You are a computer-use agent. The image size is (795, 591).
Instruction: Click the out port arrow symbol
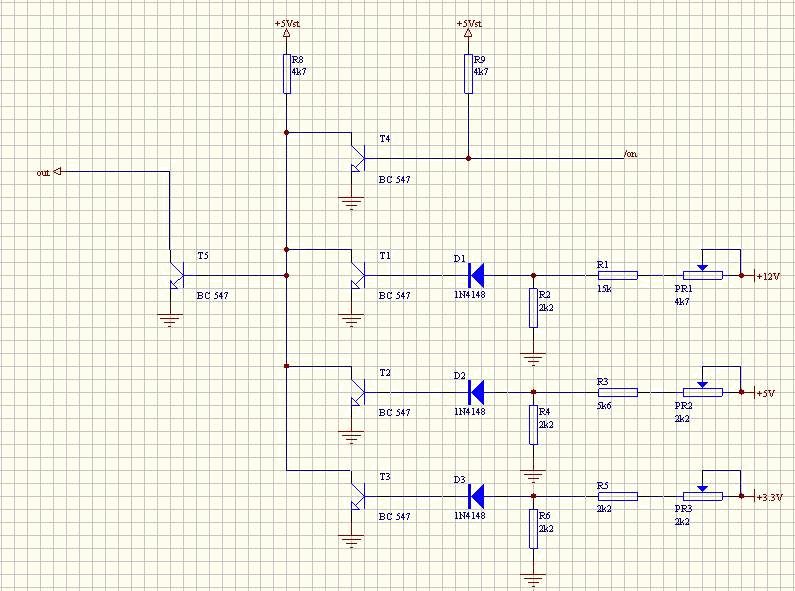coord(57,171)
